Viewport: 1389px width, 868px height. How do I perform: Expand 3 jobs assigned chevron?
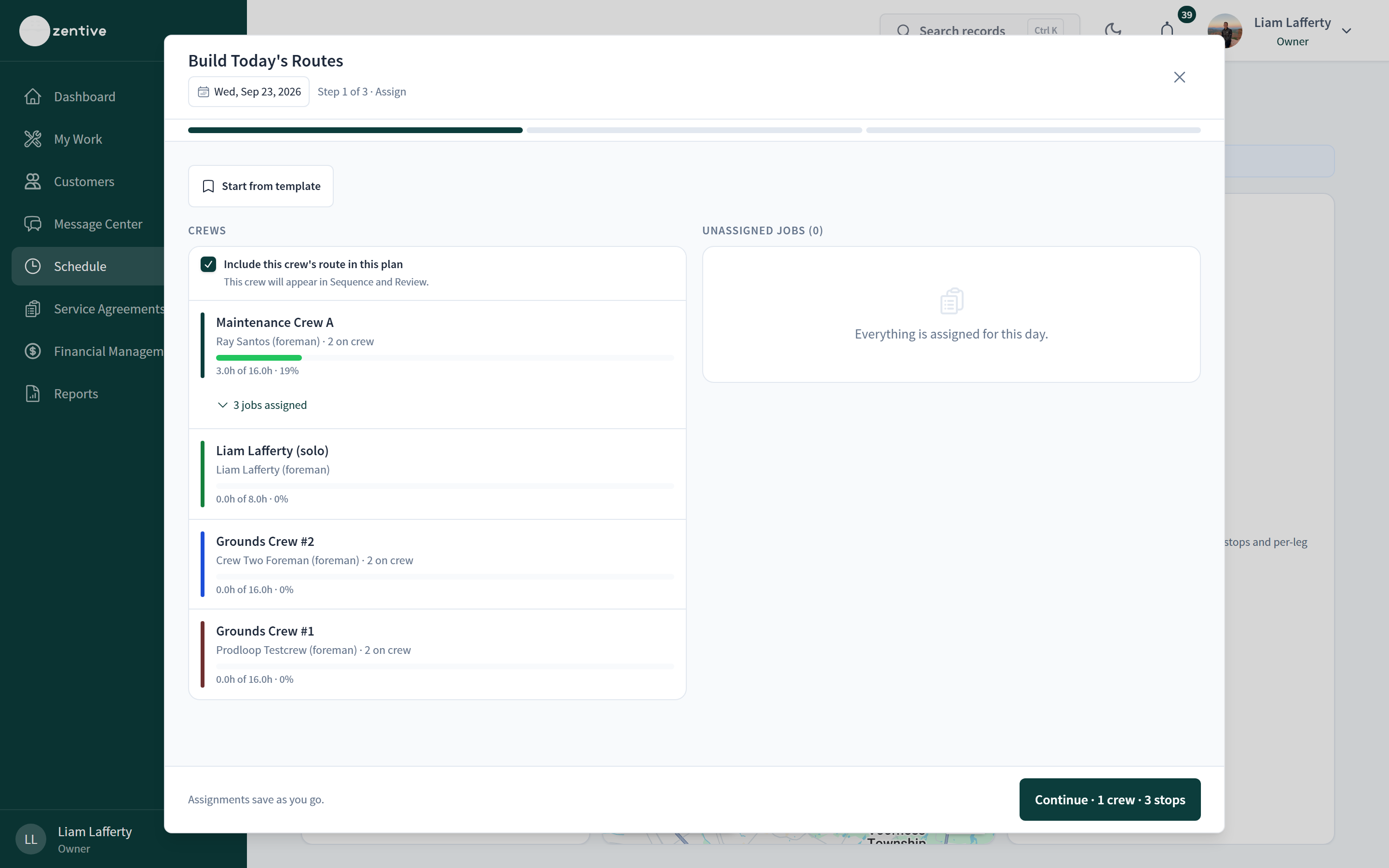pos(223,405)
